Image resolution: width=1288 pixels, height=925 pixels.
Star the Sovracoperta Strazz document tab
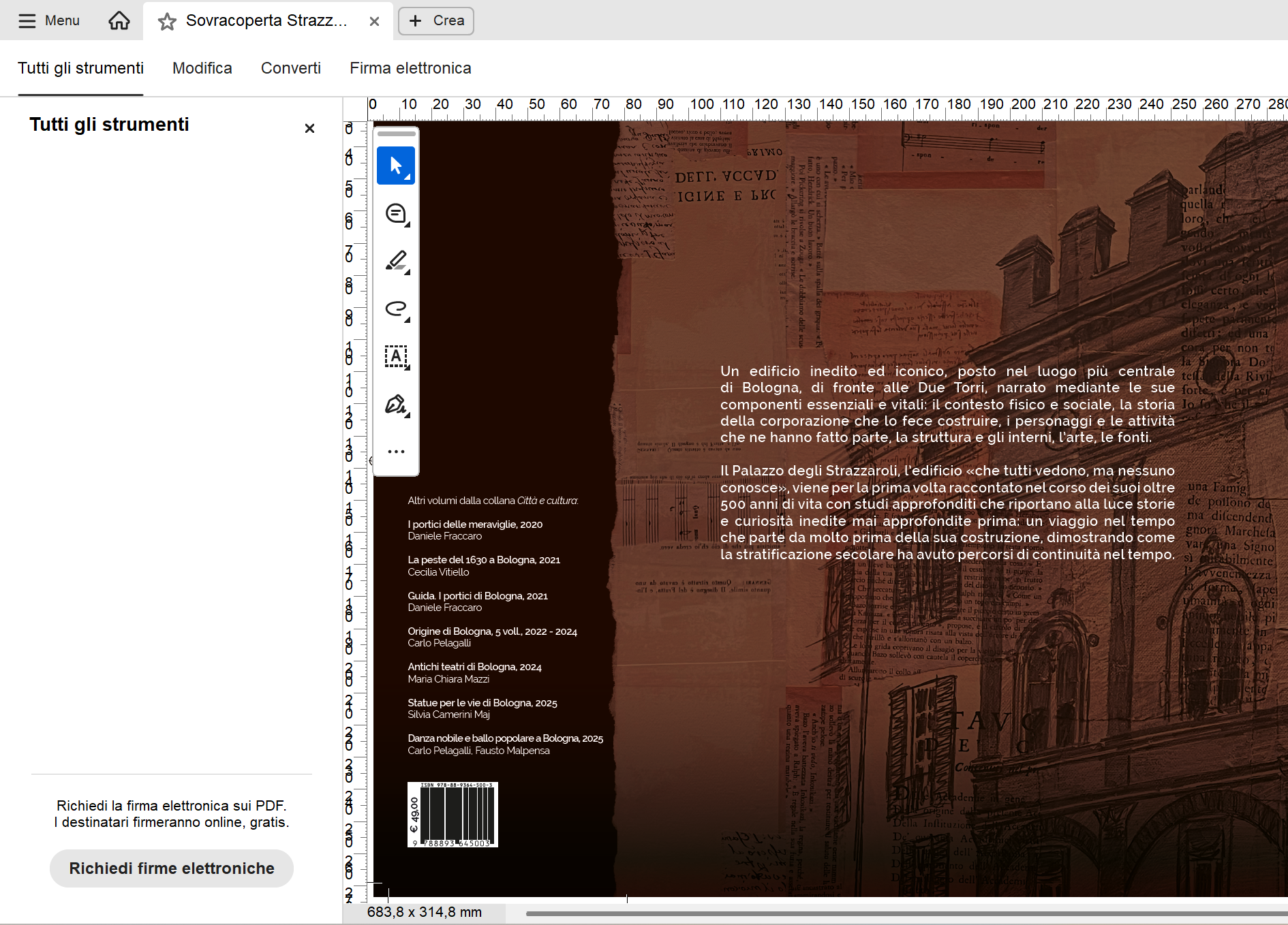pos(167,21)
